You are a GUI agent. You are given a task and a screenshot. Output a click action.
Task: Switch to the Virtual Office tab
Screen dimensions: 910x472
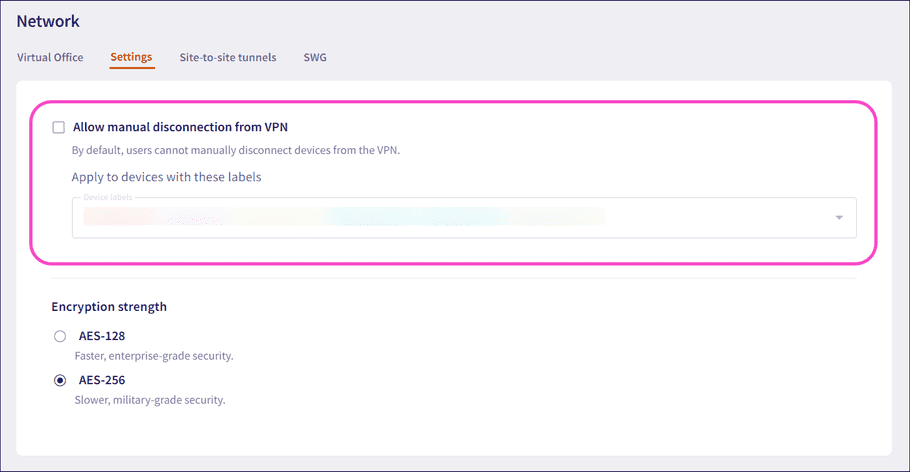click(50, 57)
